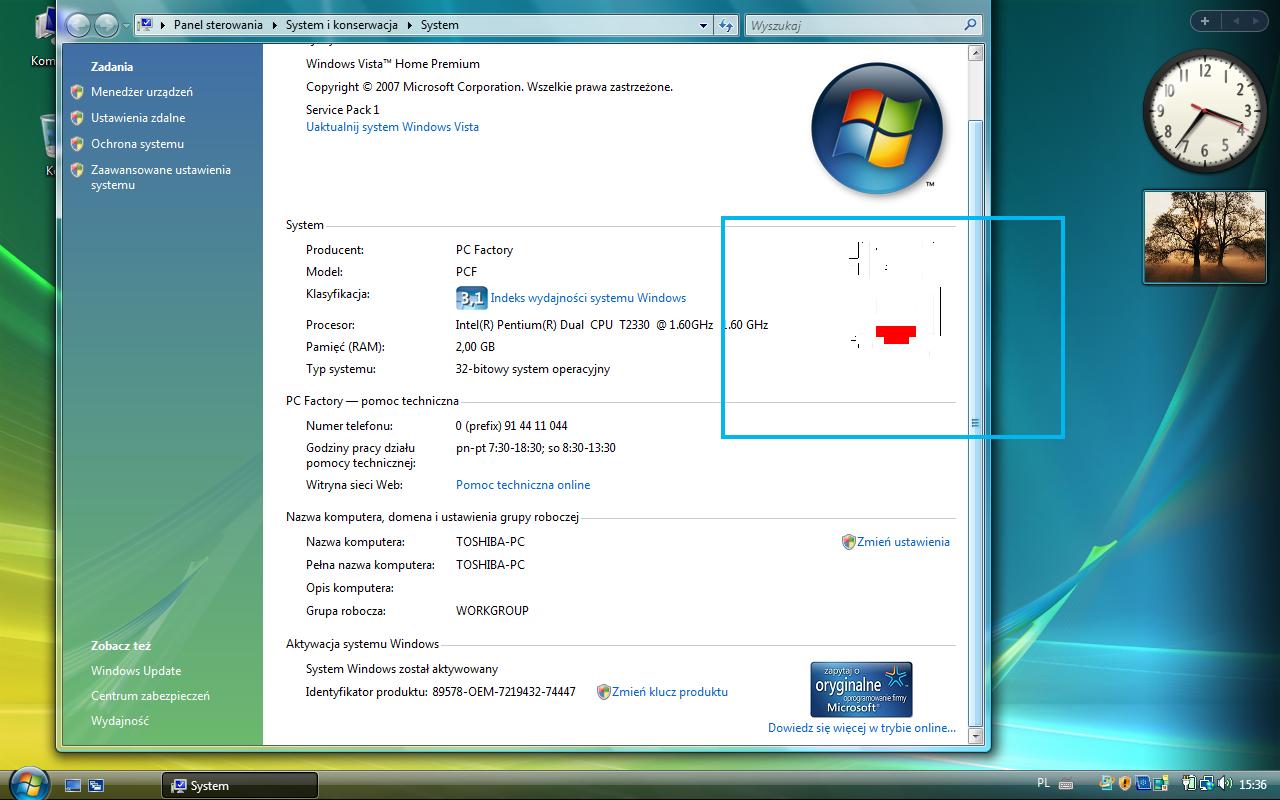
Task: Open Ustawienia zdalne
Action: point(138,118)
